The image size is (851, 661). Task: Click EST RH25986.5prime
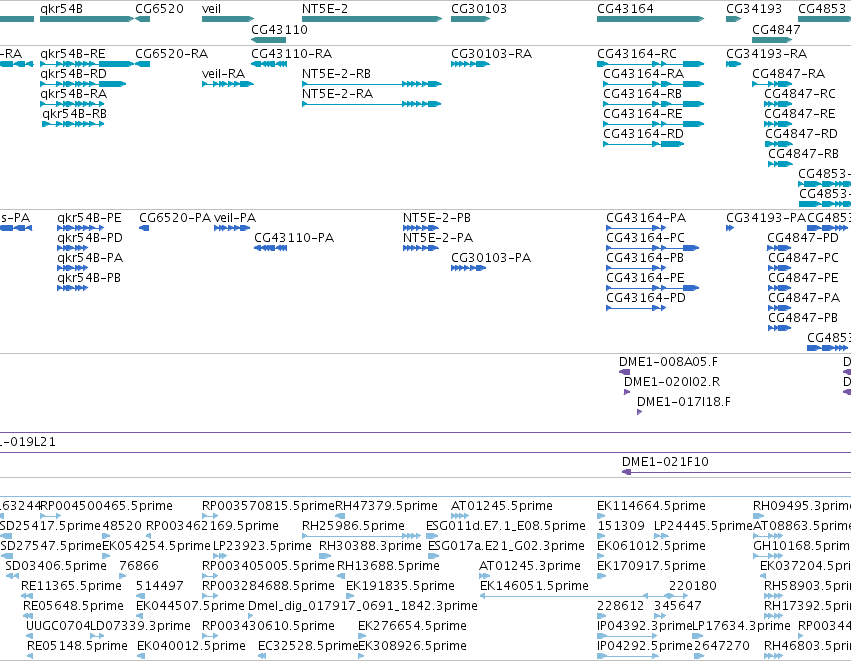[353, 526]
